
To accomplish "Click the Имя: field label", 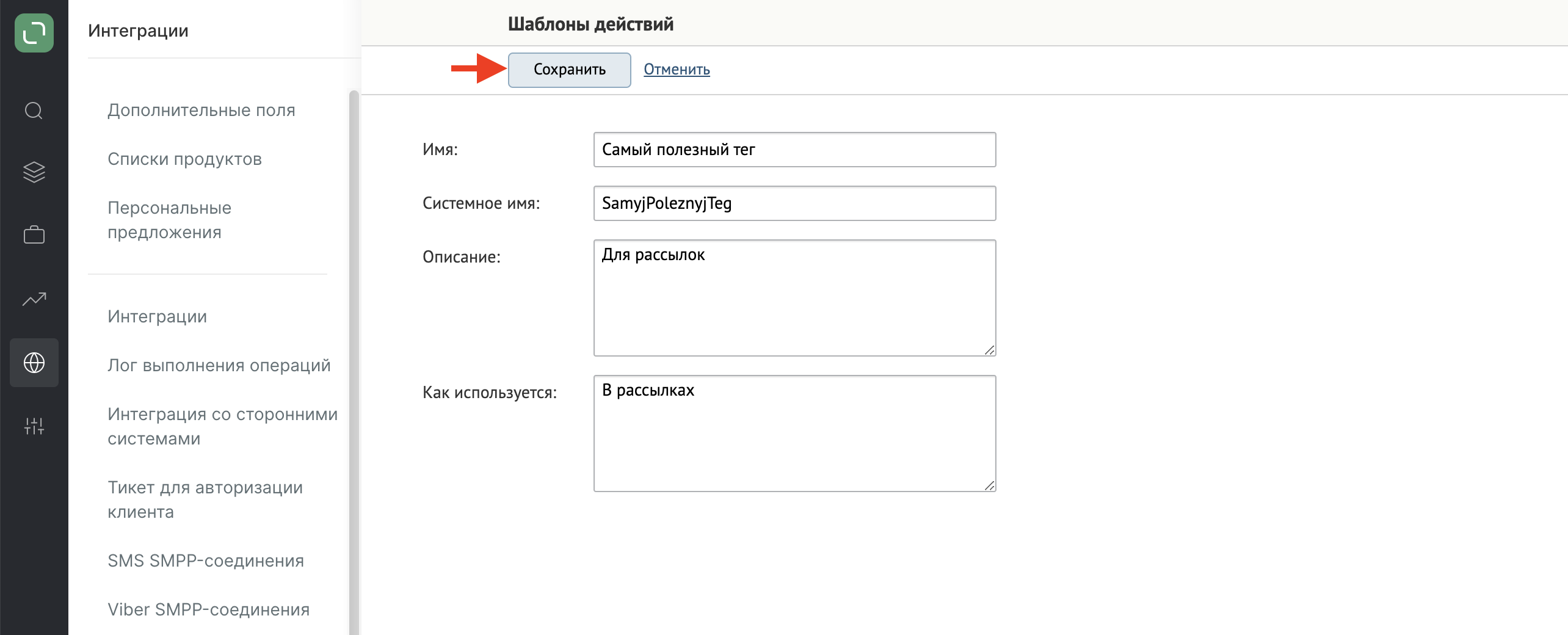I will click(x=440, y=150).
